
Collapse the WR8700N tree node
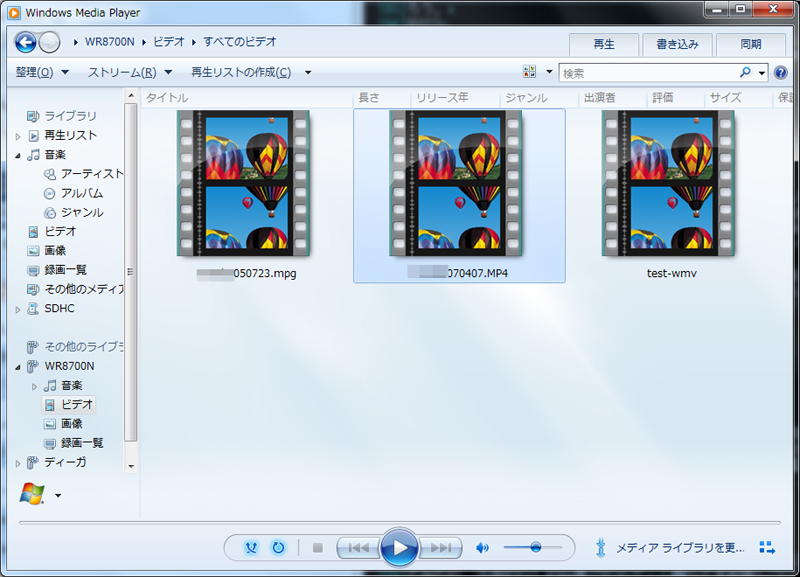click(x=18, y=367)
